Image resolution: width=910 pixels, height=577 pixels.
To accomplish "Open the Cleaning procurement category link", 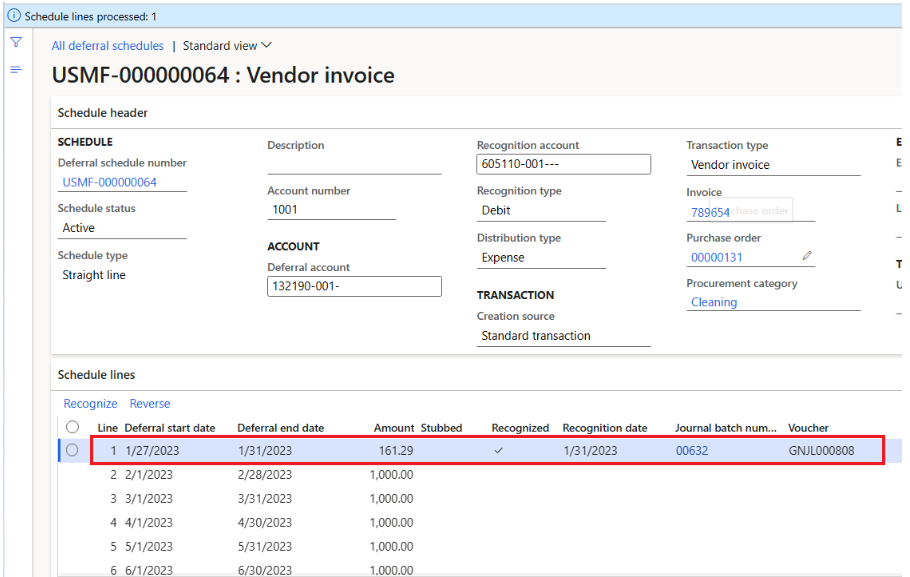I will [713, 302].
